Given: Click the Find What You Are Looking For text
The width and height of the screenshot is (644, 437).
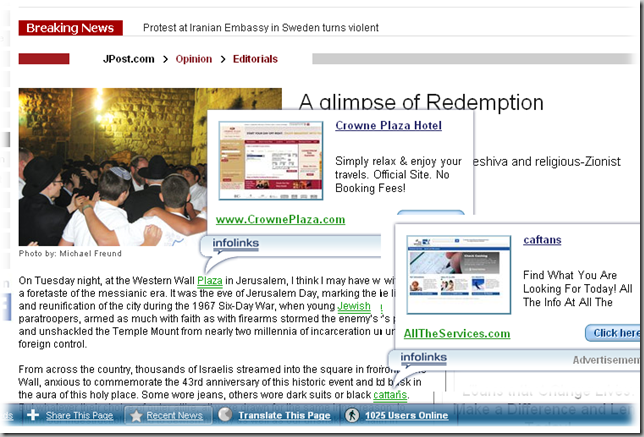Looking at the screenshot, I should point(577,289).
